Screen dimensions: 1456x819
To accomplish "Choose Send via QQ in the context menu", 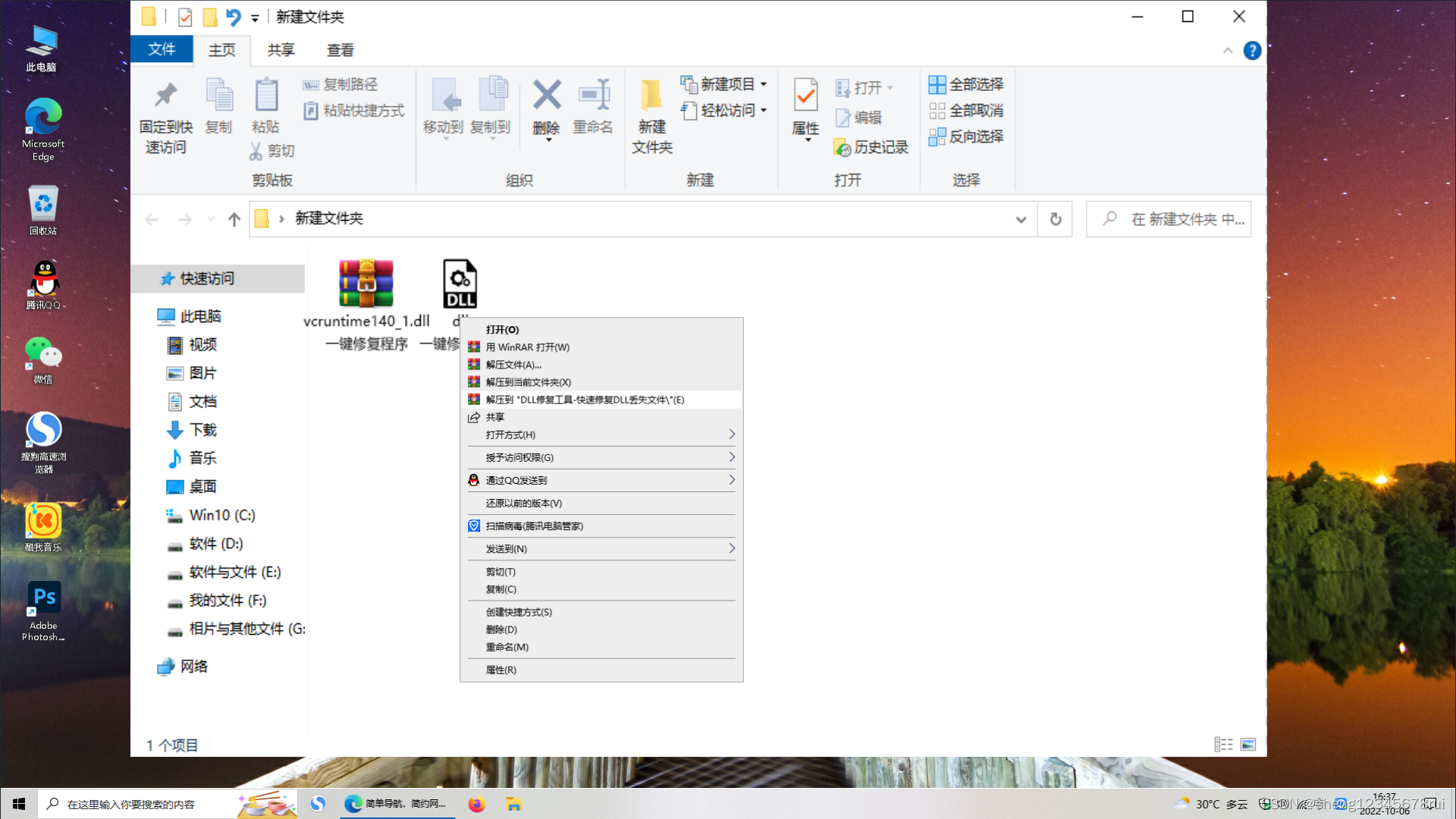I will point(601,481).
